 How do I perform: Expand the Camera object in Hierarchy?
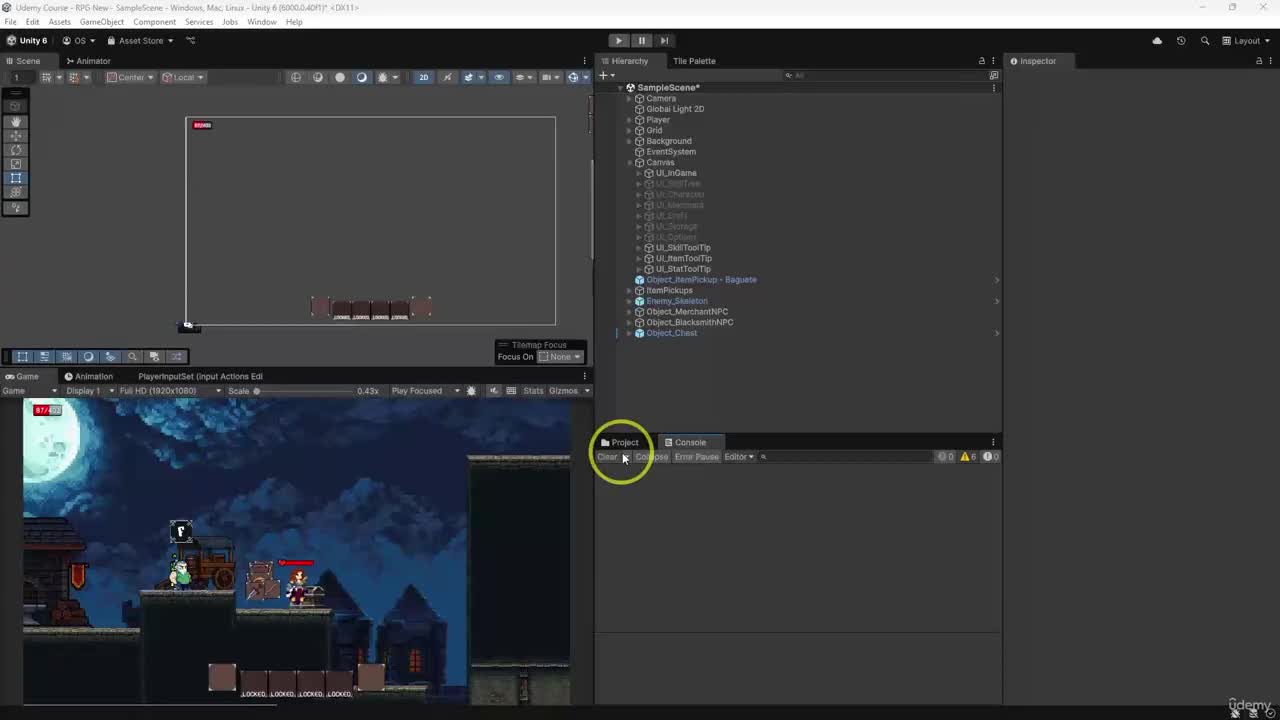[629, 99]
